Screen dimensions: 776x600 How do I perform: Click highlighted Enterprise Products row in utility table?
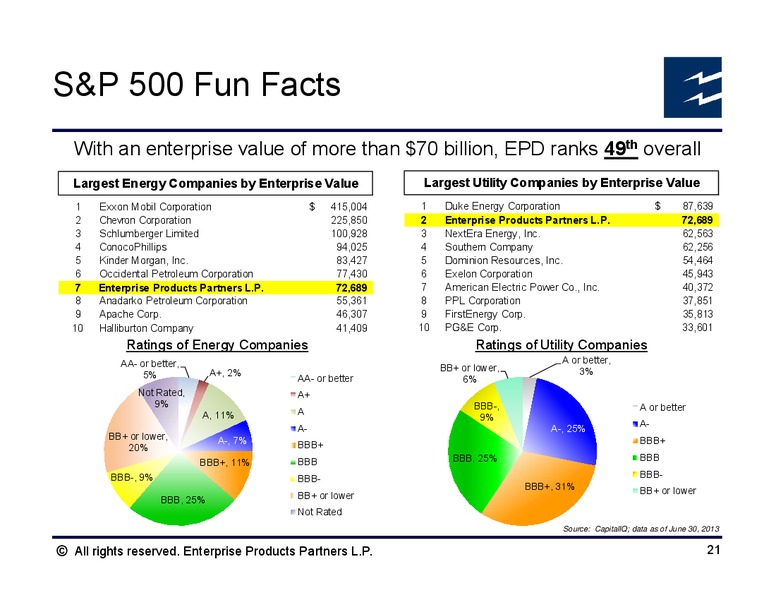click(x=561, y=220)
